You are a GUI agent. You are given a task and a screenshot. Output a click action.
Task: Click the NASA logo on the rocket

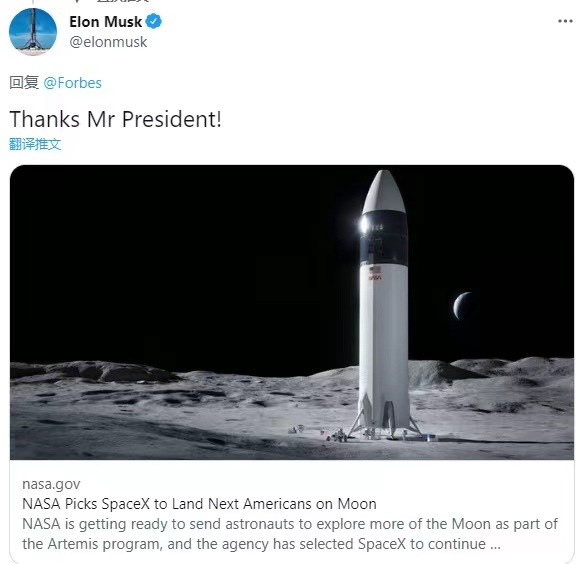[x=375, y=277]
